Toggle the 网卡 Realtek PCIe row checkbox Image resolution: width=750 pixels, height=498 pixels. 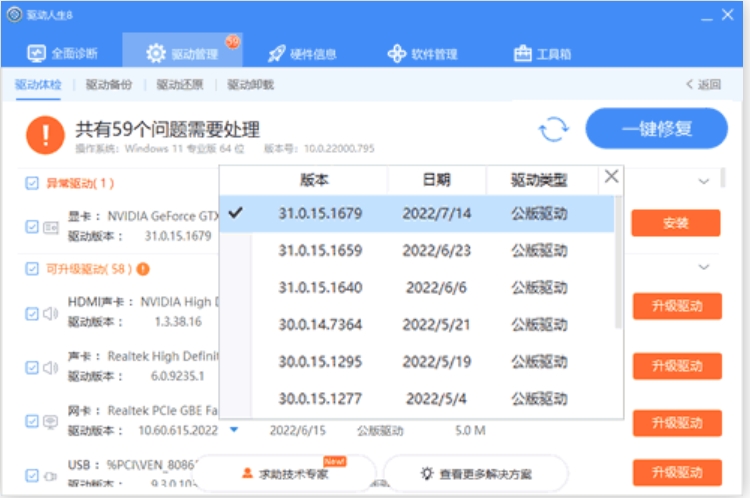32,421
